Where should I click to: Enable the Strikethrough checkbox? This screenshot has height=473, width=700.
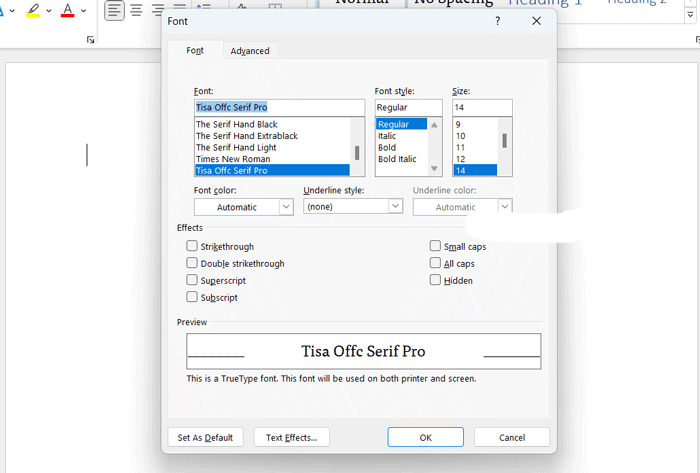[192, 246]
